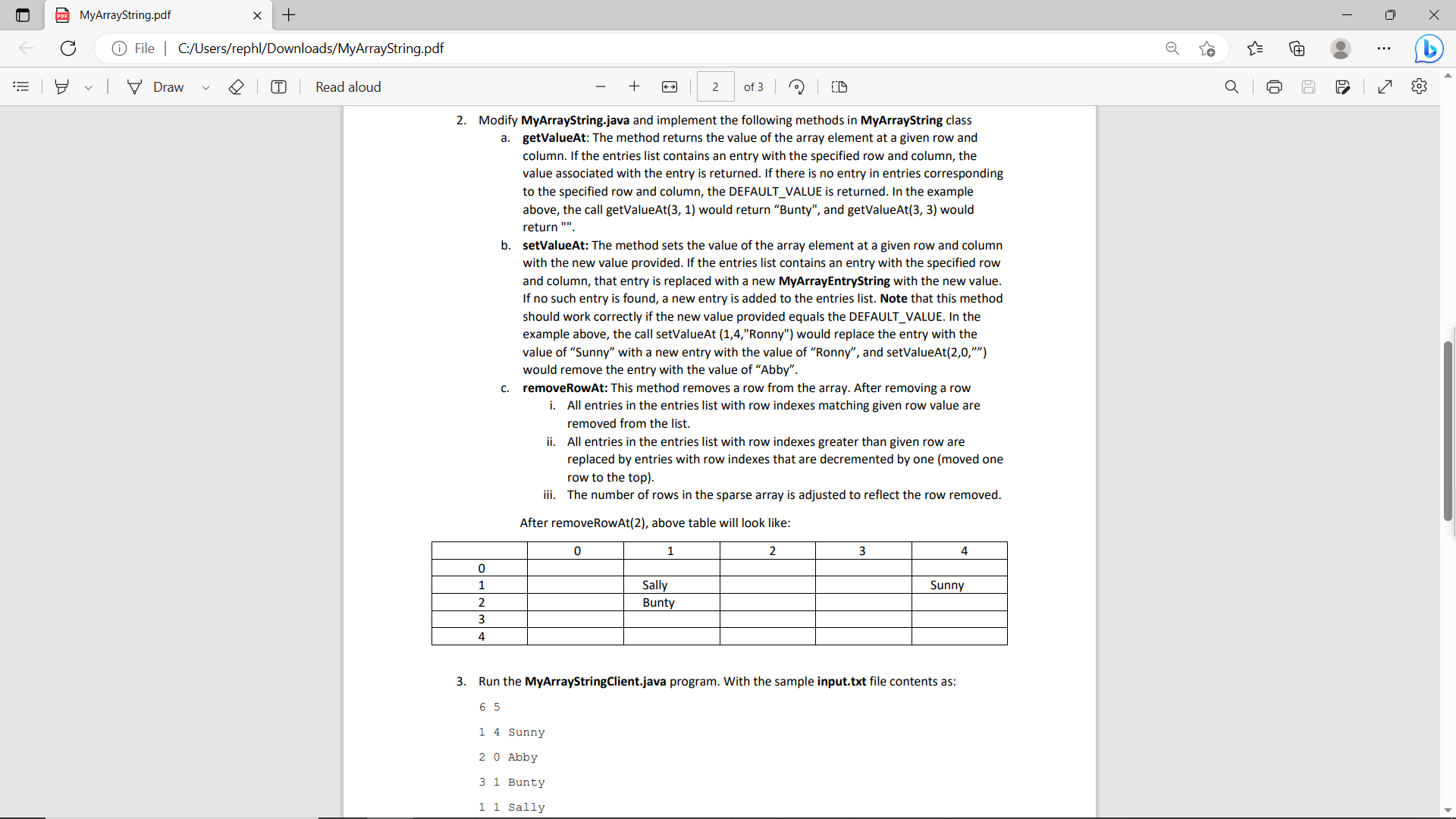Enter full screen mode
This screenshot has height=819, width=1456.
tap(1385, 87)
